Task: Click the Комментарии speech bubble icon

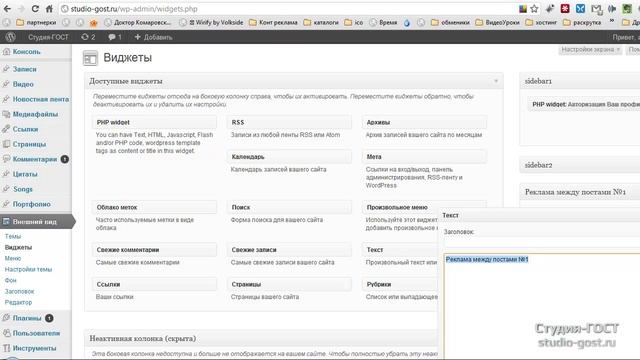Action: 6,159
